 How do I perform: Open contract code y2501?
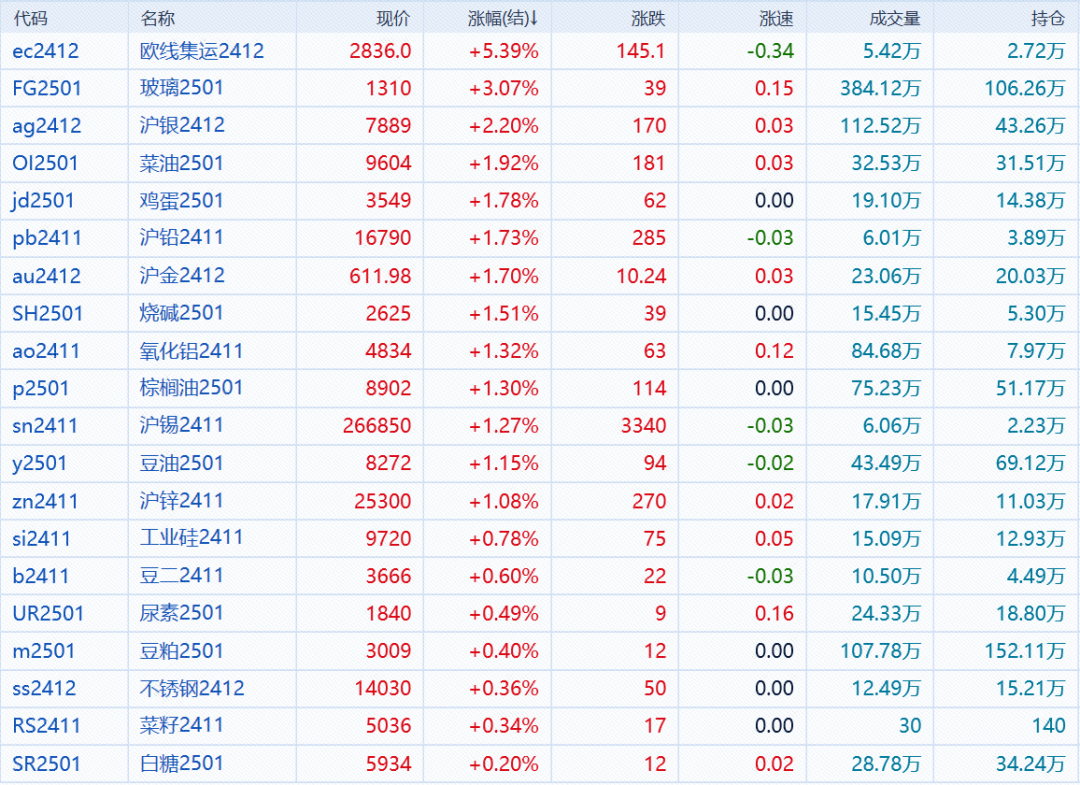39,463
